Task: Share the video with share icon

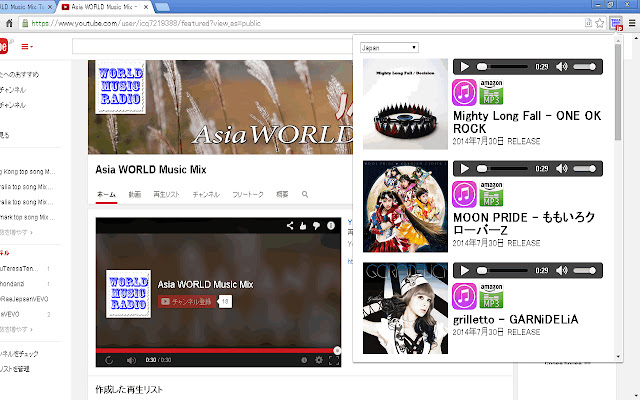Action: (290, 225)
